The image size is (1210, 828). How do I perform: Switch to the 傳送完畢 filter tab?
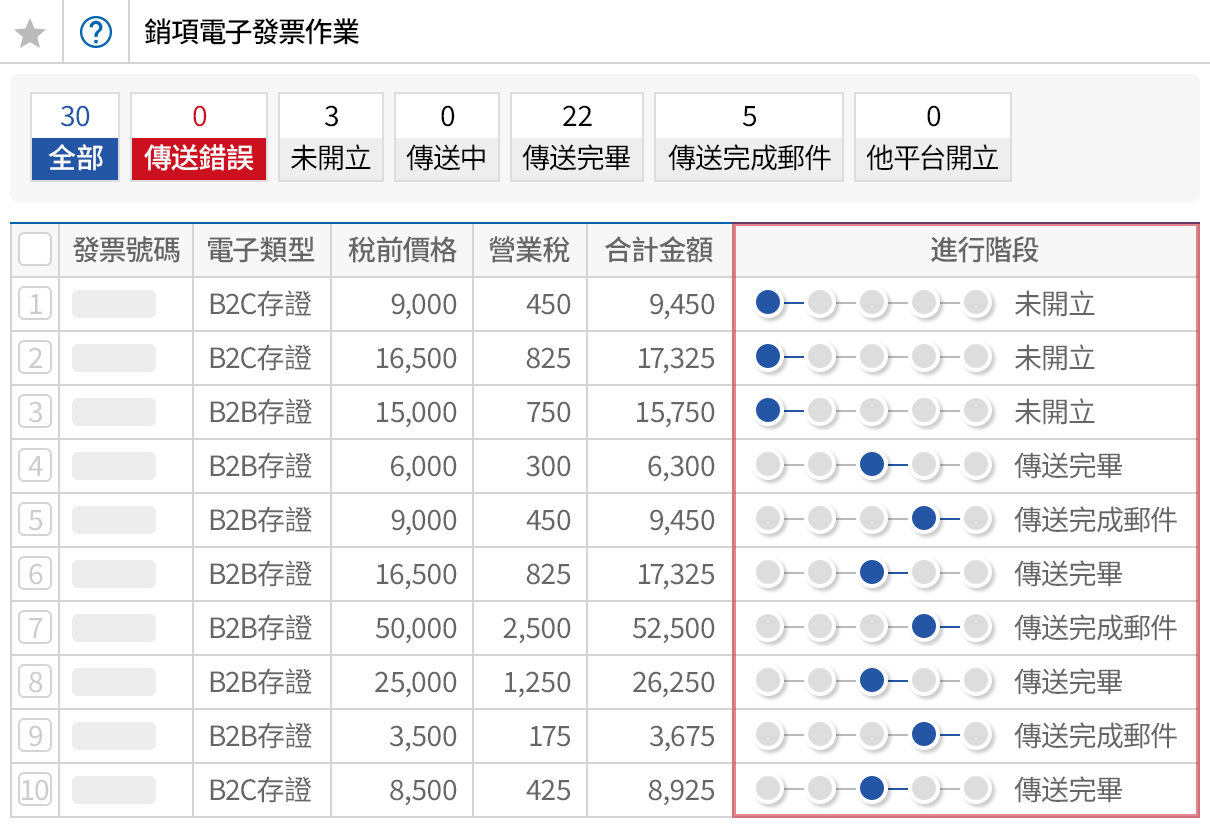click(576, 135)
